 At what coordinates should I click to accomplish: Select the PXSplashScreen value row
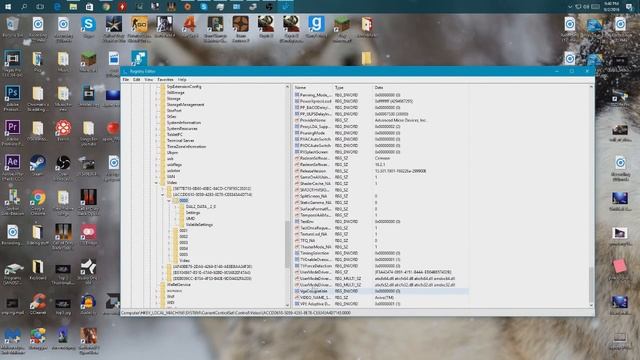coord(381,152)
